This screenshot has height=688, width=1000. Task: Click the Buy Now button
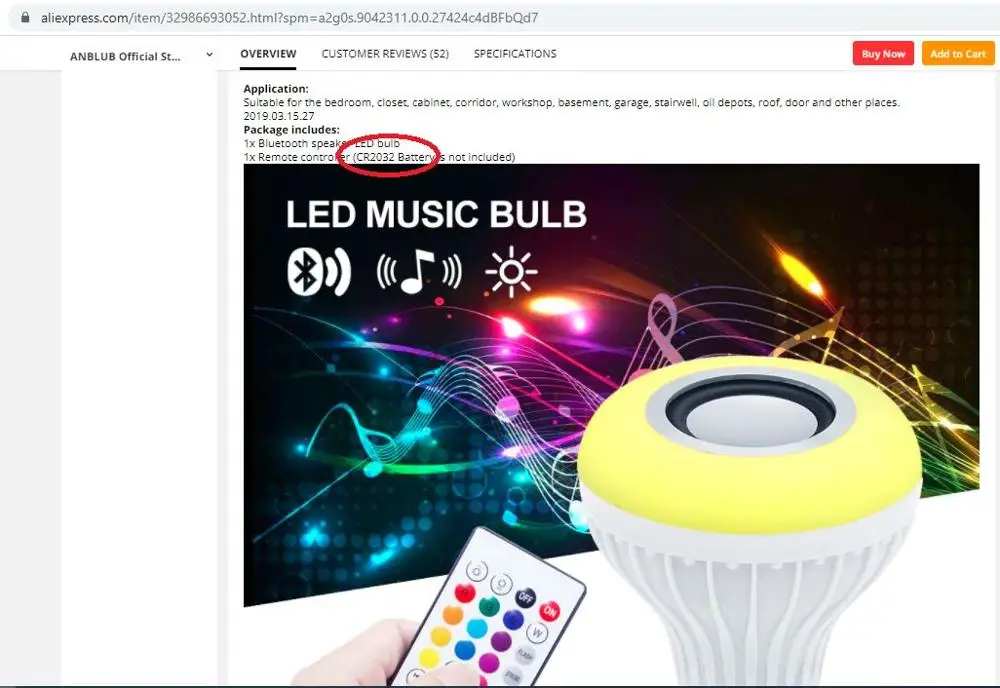click(883, 54)
